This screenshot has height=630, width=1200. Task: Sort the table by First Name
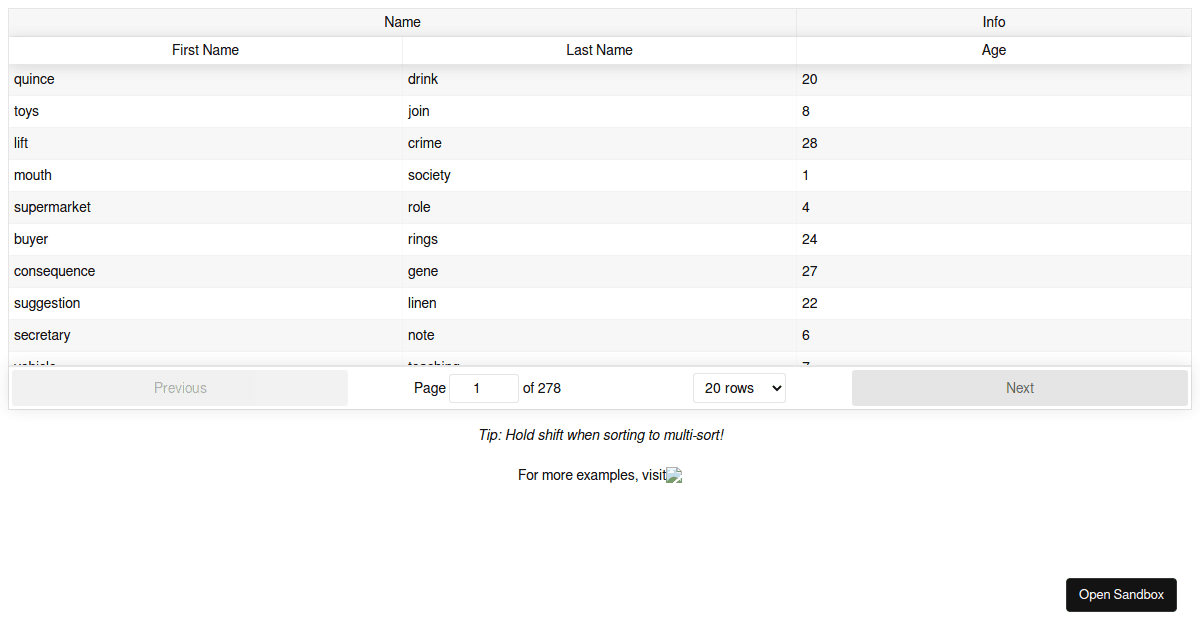coord(204,50)
